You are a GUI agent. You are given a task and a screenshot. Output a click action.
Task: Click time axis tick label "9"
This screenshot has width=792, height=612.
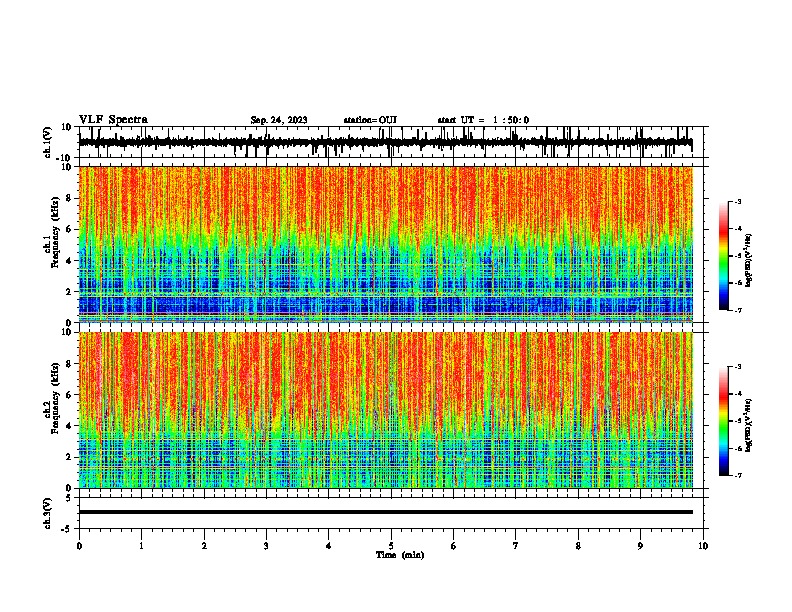click(x=640, y=546)
